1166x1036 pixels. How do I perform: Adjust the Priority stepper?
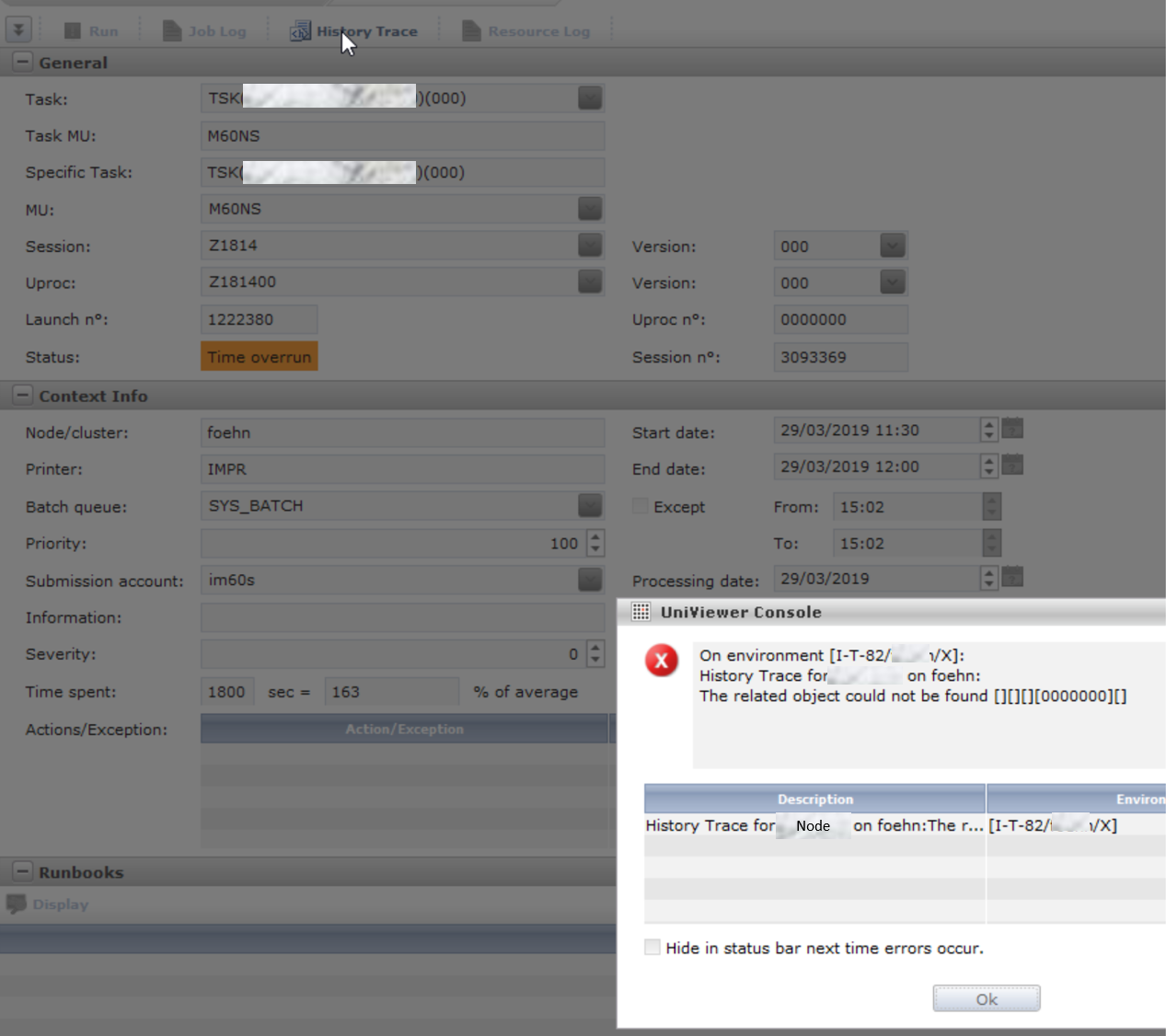click(595, 543)
